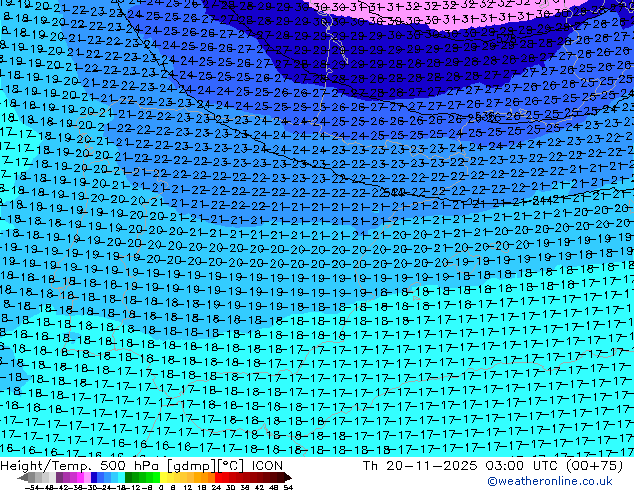Click the "Height/Temp. 500 hPa" map title

pyautogui.click(x=81, y=466)
